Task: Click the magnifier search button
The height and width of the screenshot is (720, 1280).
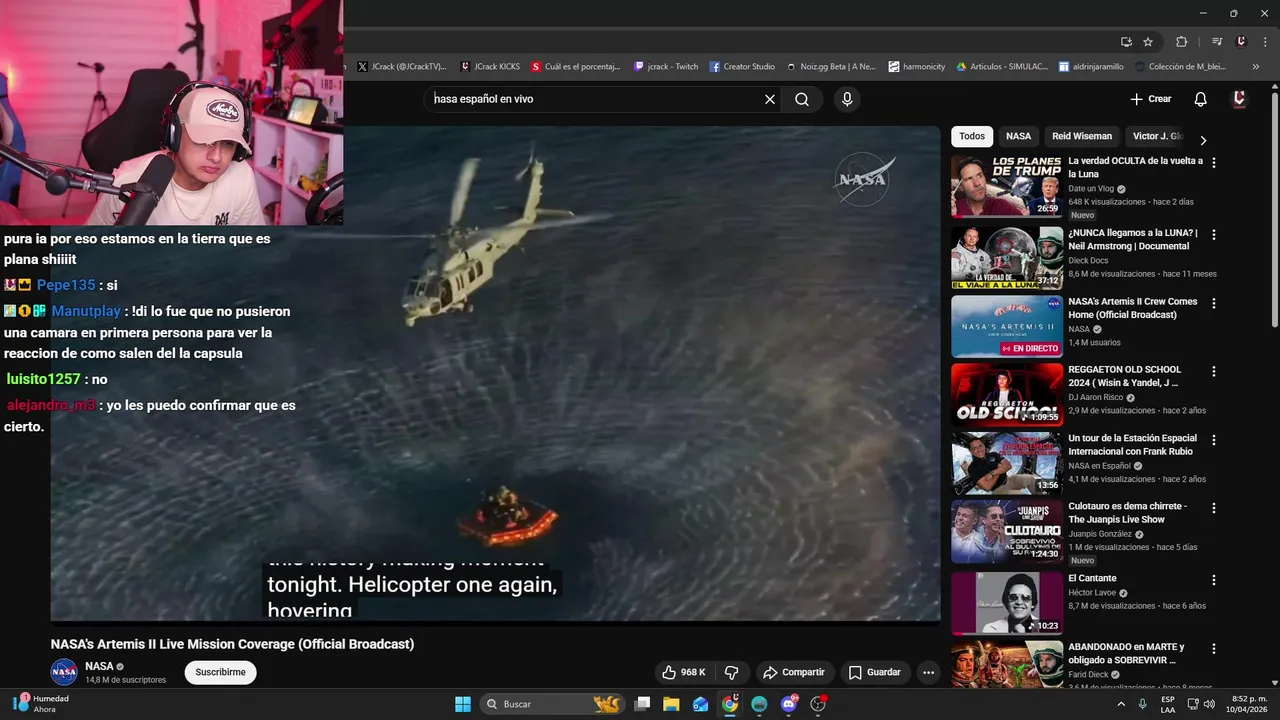Action: [x=802, y=99]
